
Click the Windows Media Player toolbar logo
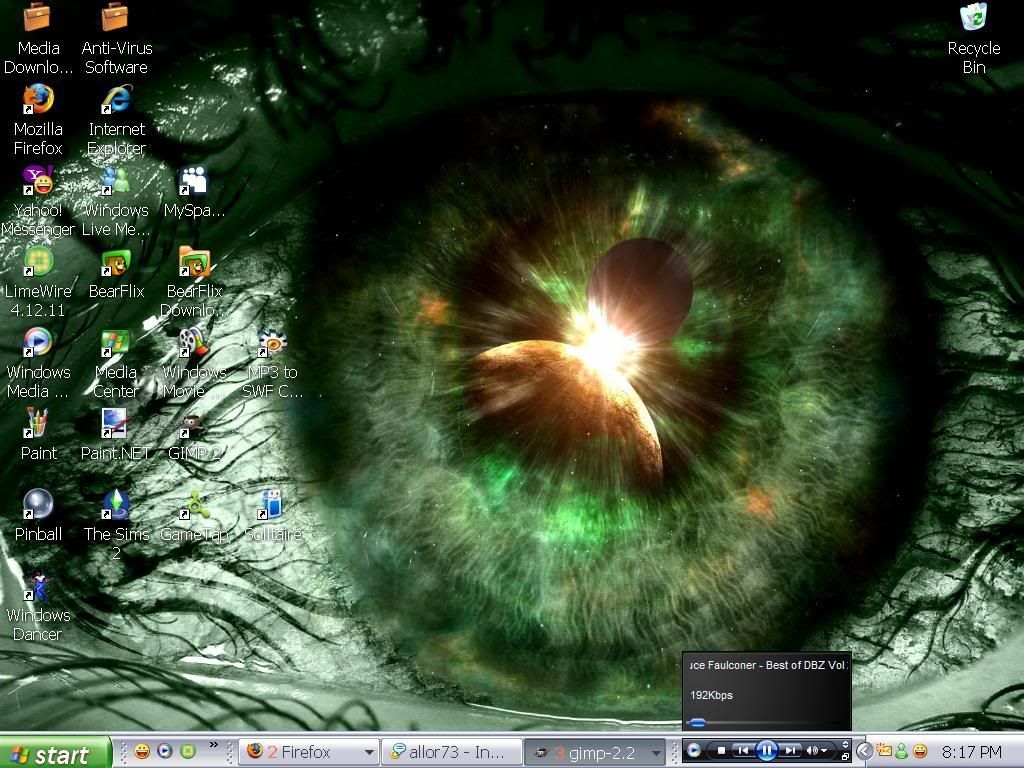pyautogui.click(x=694, y=751)
